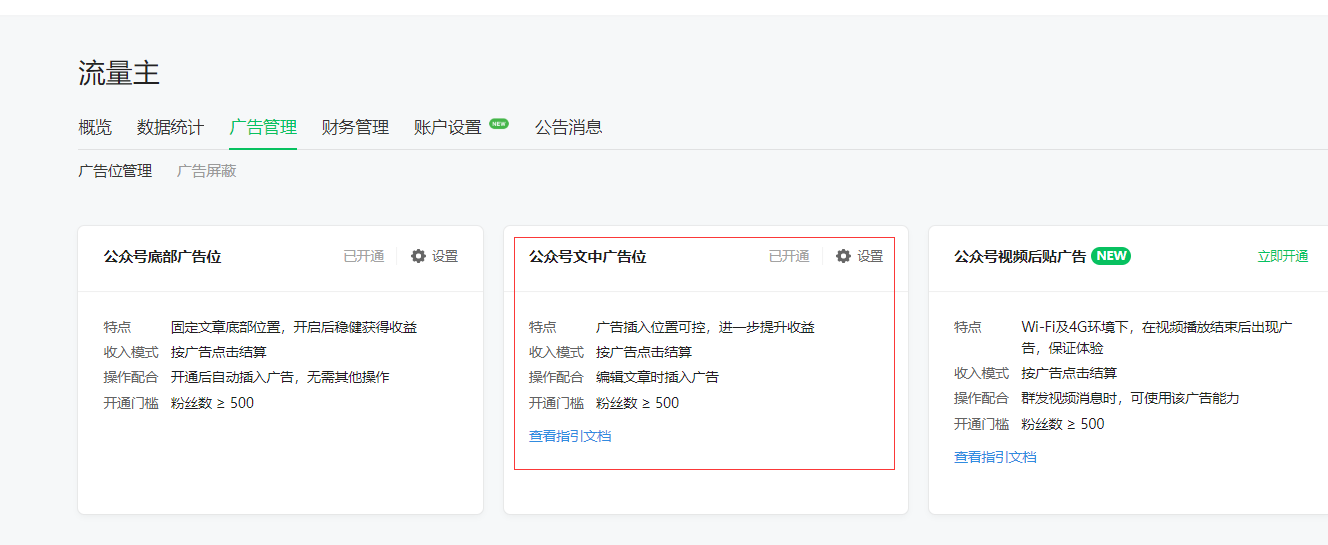
Task: Click text 固定文章底部位置，开启后稳健获得收益
Action: (x=294, y=327)
